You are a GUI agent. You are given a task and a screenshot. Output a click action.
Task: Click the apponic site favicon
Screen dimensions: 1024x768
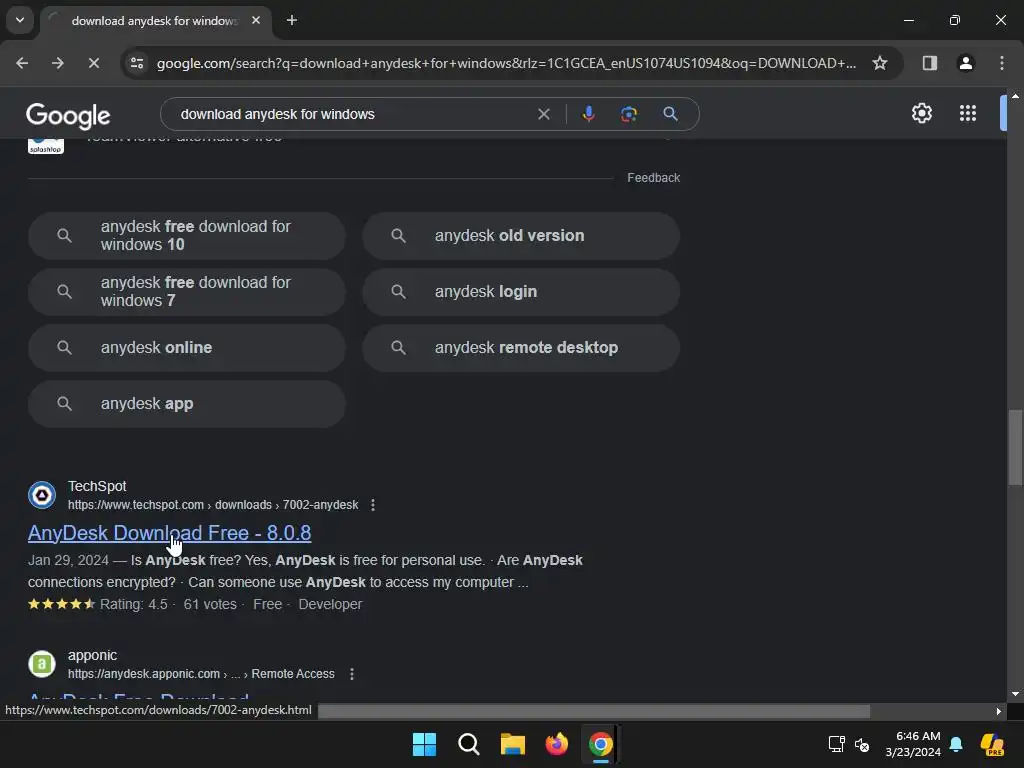(42, 664)
